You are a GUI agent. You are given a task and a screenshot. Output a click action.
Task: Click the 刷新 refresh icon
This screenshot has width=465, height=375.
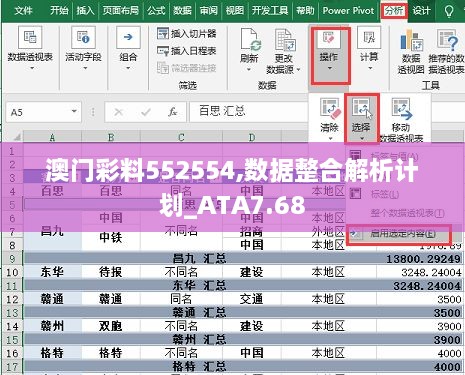(250, 39)
